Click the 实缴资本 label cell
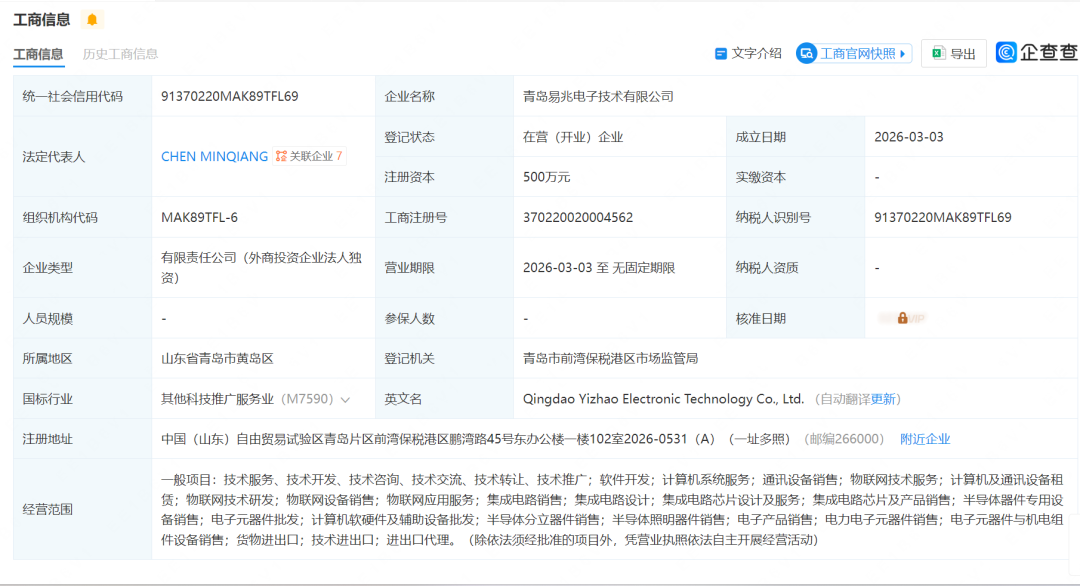The width and height of the screenshot is (1080, 586). coord(796,177)
